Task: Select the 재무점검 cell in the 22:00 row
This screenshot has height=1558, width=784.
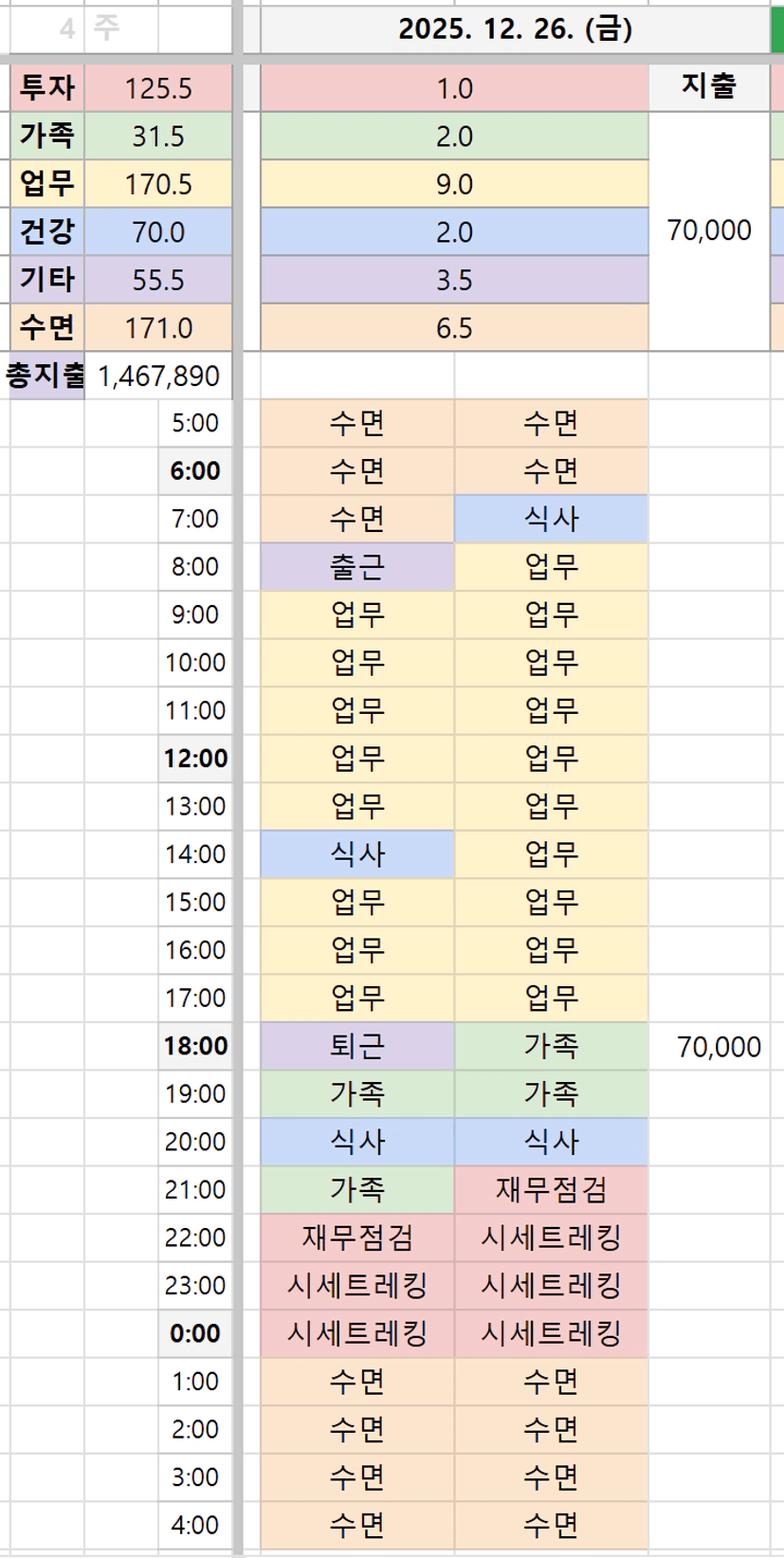Action: [x=357, y=1237]
